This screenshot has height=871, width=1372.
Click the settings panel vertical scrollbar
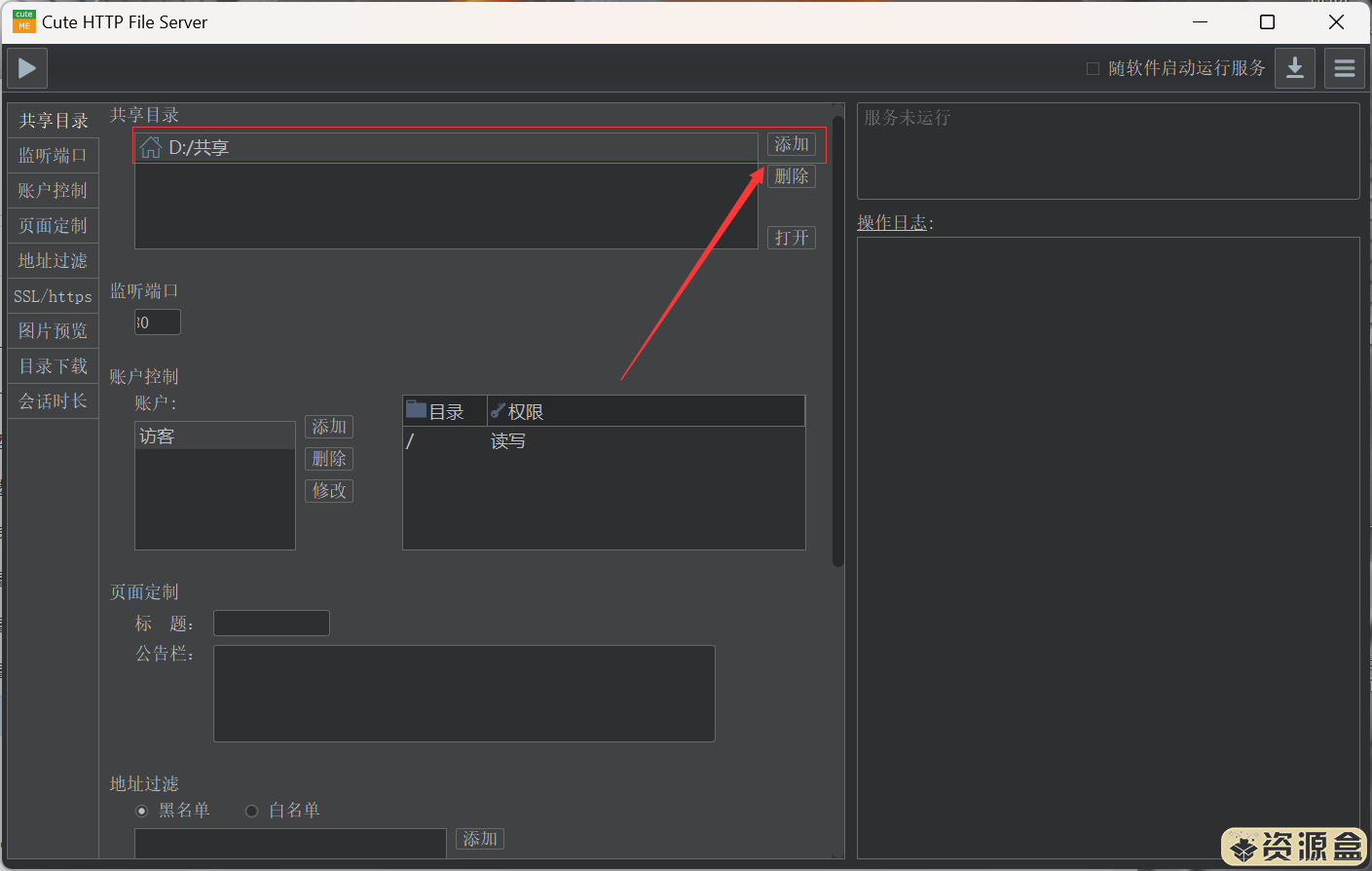838,341
